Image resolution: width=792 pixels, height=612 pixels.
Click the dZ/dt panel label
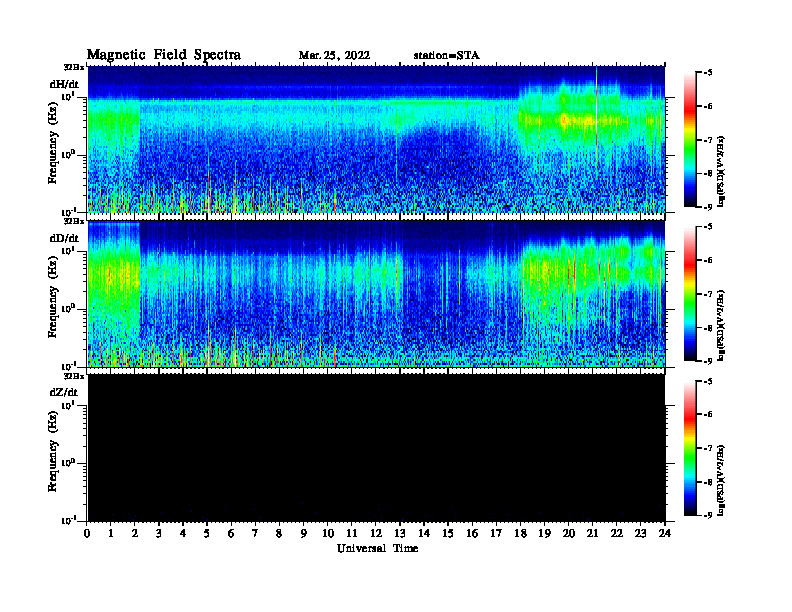point(64,392)
